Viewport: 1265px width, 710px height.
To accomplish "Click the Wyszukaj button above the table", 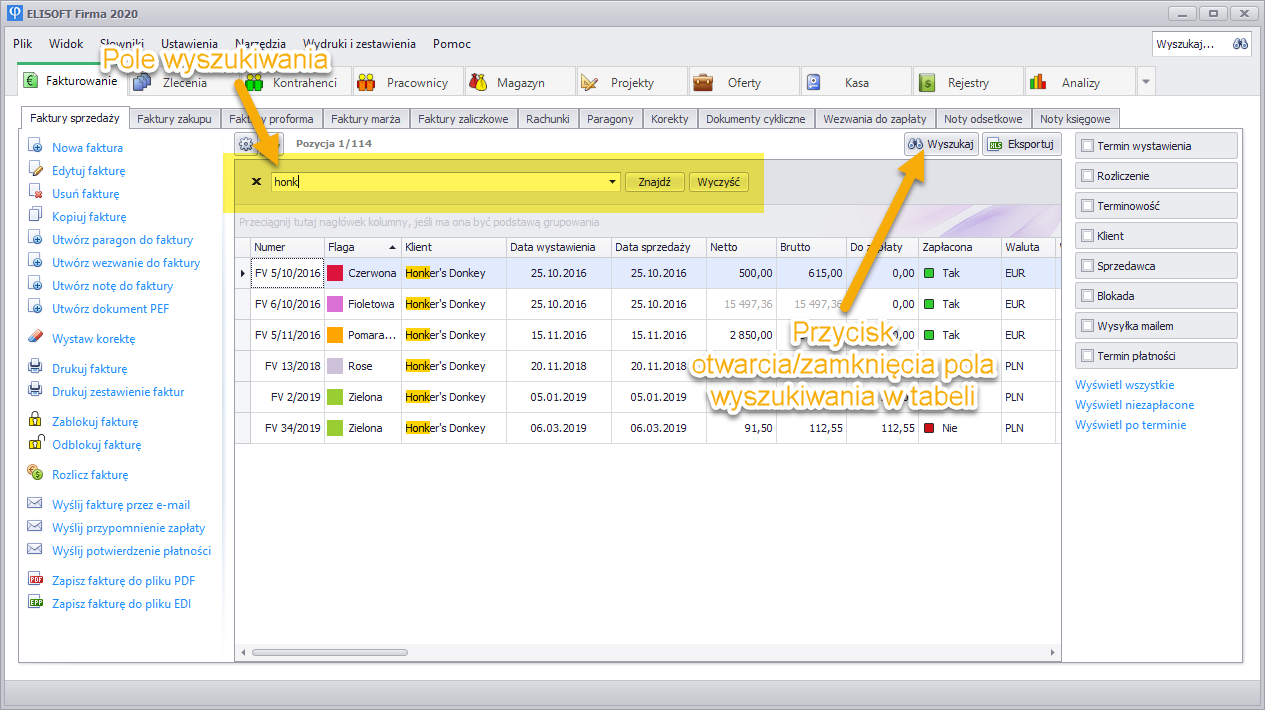I will coord(940,144).
